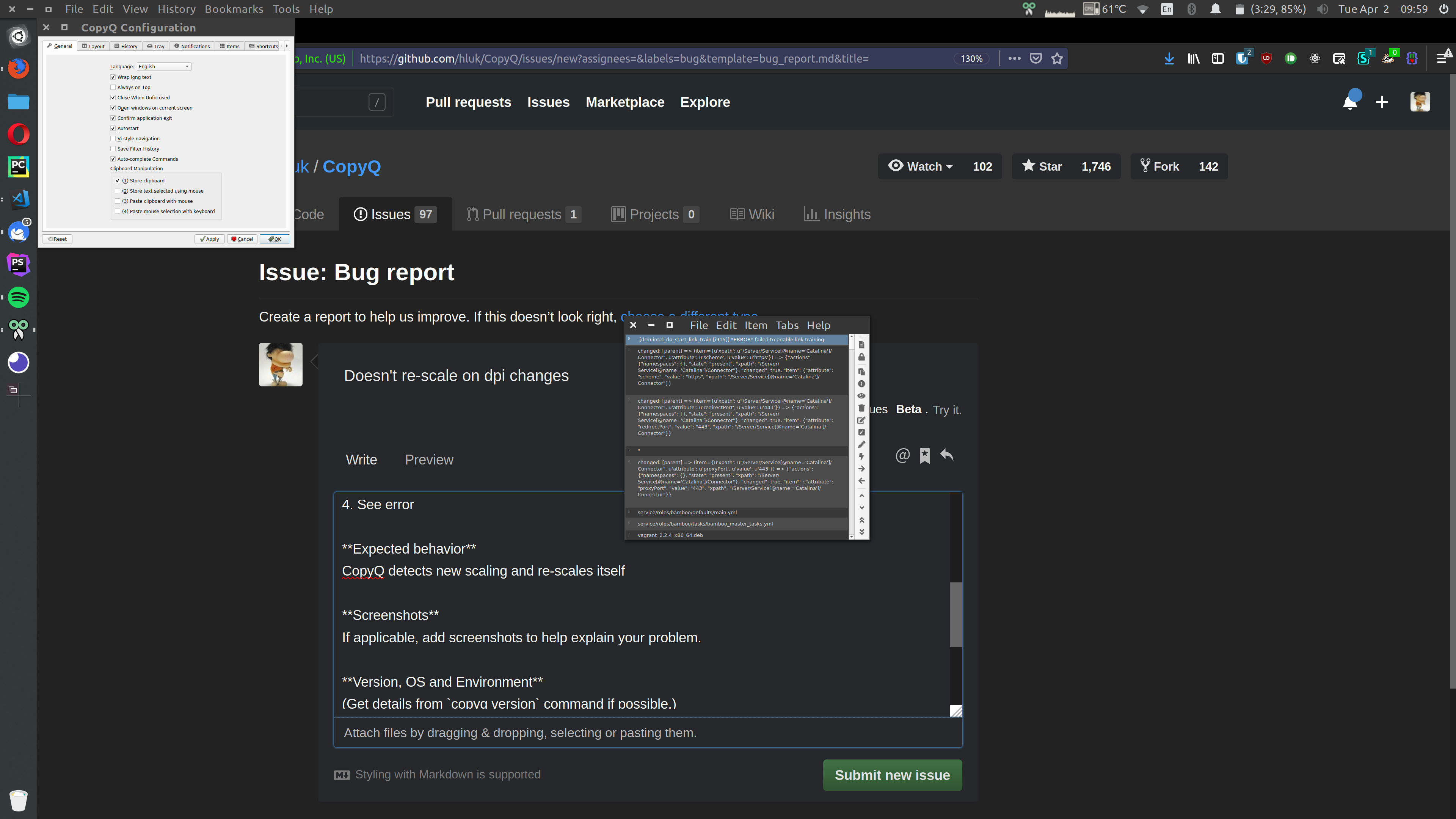Open the plus create-new menu on GitHub
The height and width of the screenshot is (819, 1456).
click(x=1382, y=102)
